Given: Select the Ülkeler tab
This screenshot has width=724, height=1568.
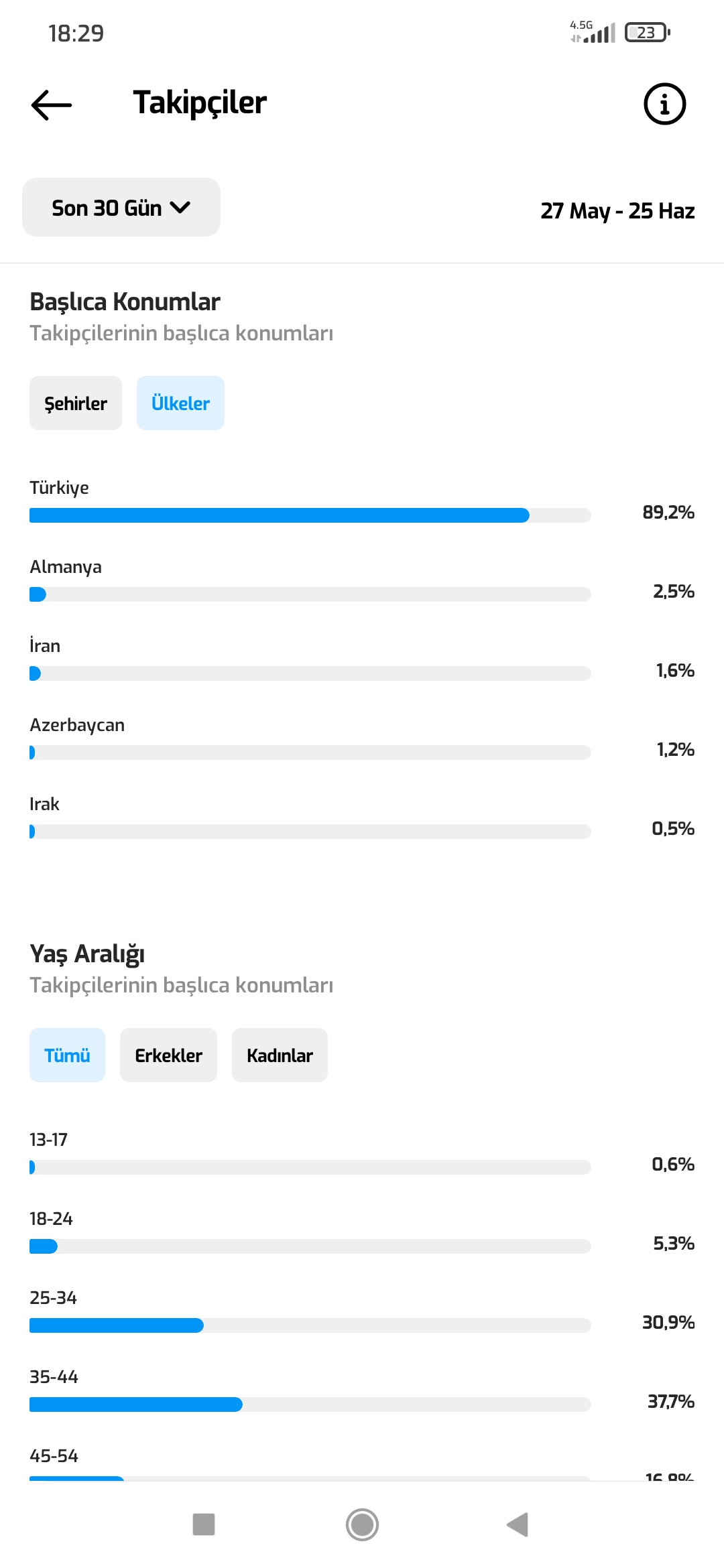Looking at the screenshot, I should (x=180, y=403).
